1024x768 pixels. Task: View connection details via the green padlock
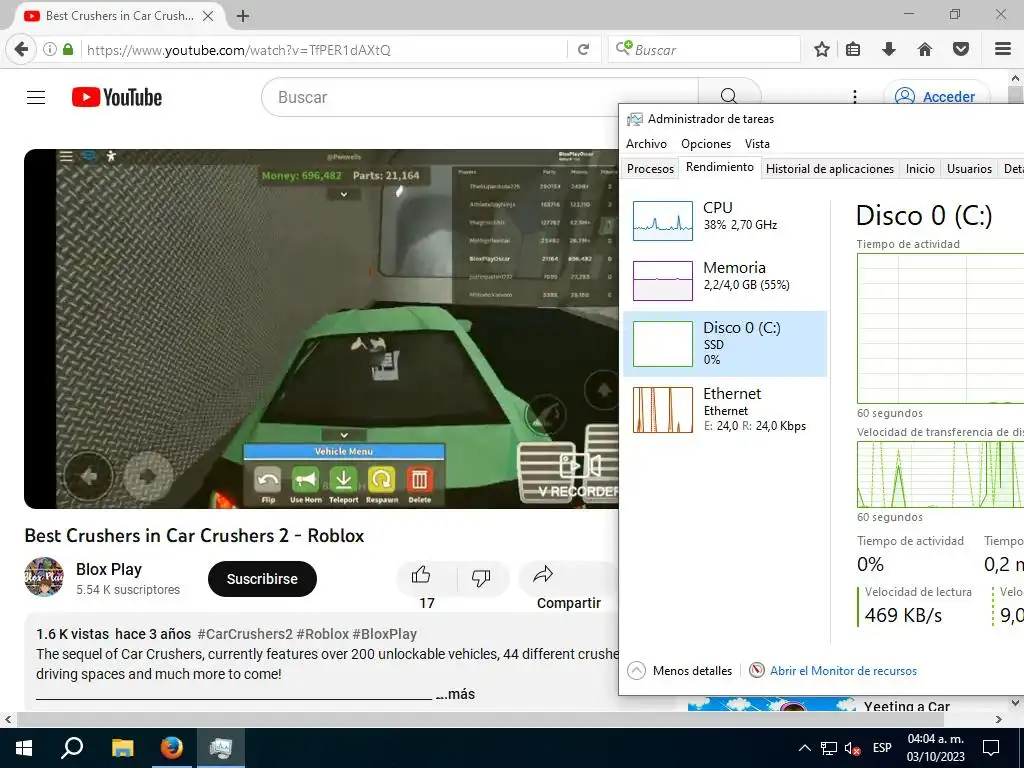[68, 50]
